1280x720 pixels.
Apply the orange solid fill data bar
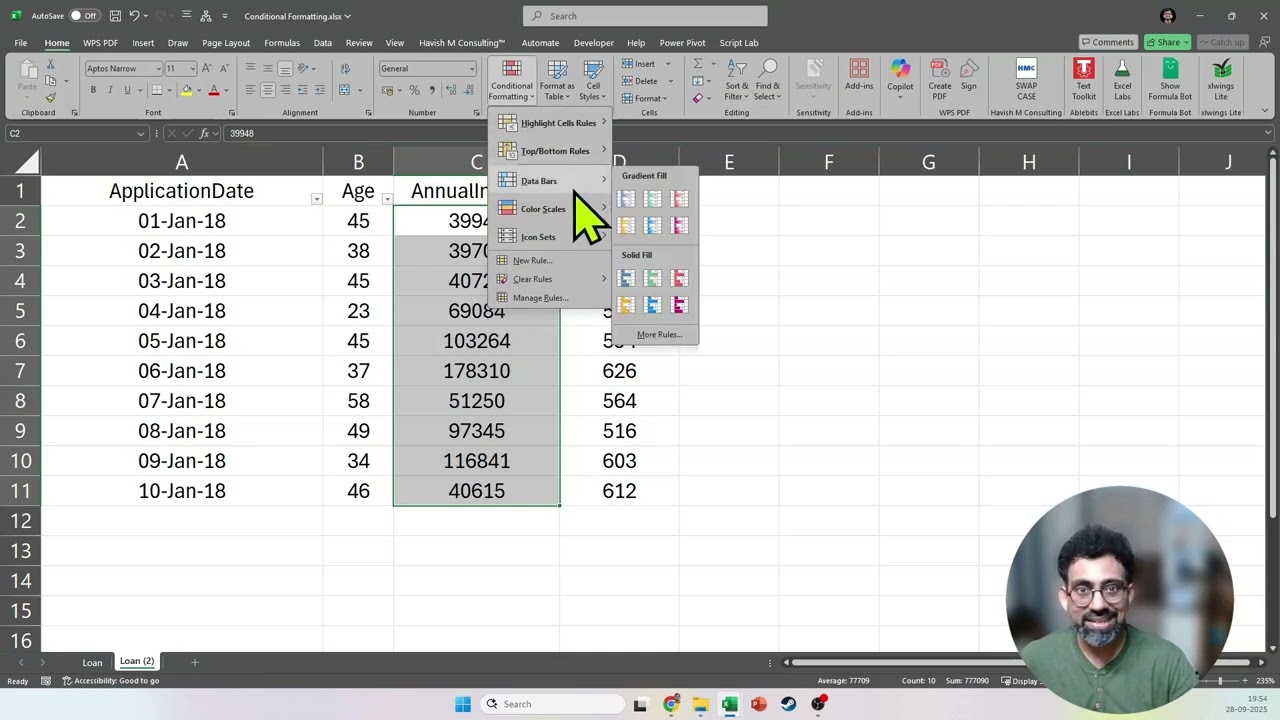click(626, 305)
